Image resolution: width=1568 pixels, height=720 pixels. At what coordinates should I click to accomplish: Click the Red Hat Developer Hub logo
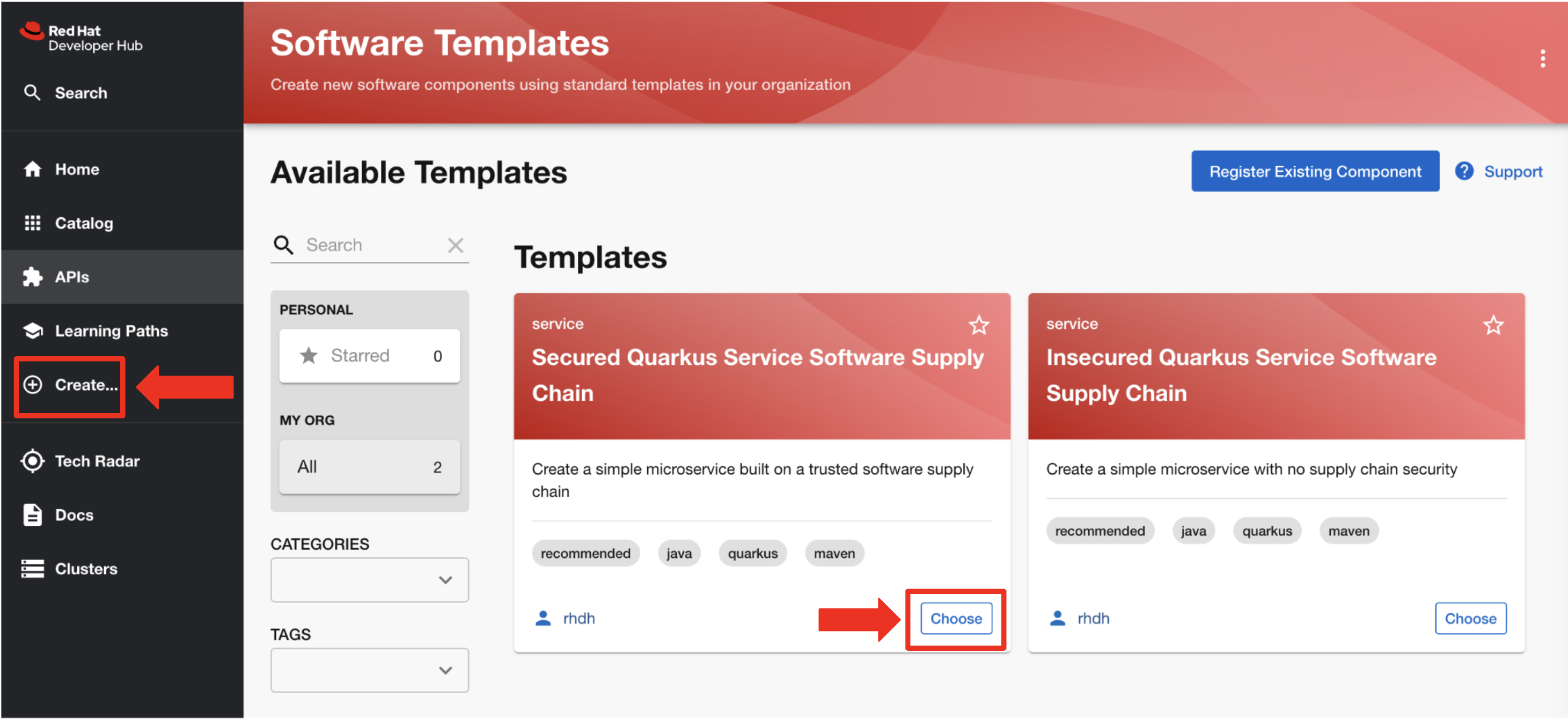pyautogui.click(x=81, y=37)
